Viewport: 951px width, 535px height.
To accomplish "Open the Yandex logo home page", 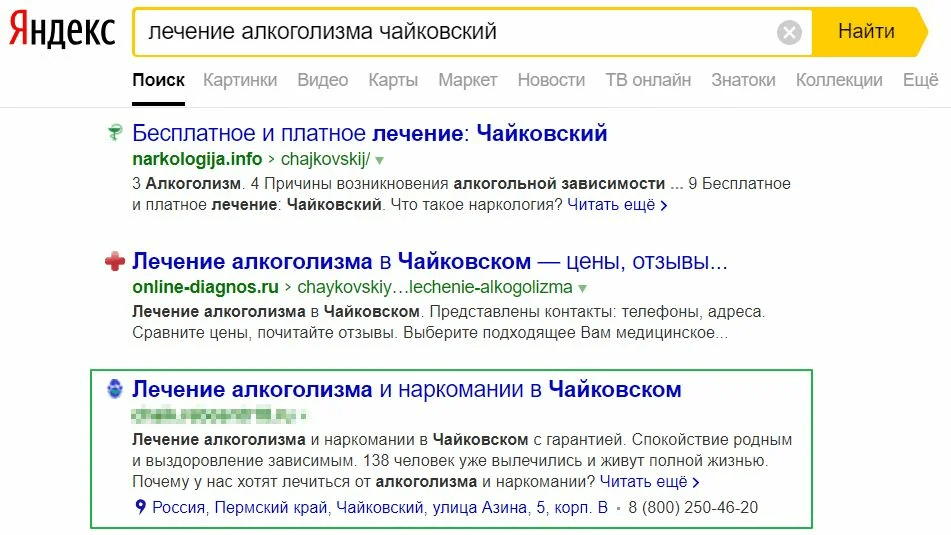I will (x=62, y=30).
